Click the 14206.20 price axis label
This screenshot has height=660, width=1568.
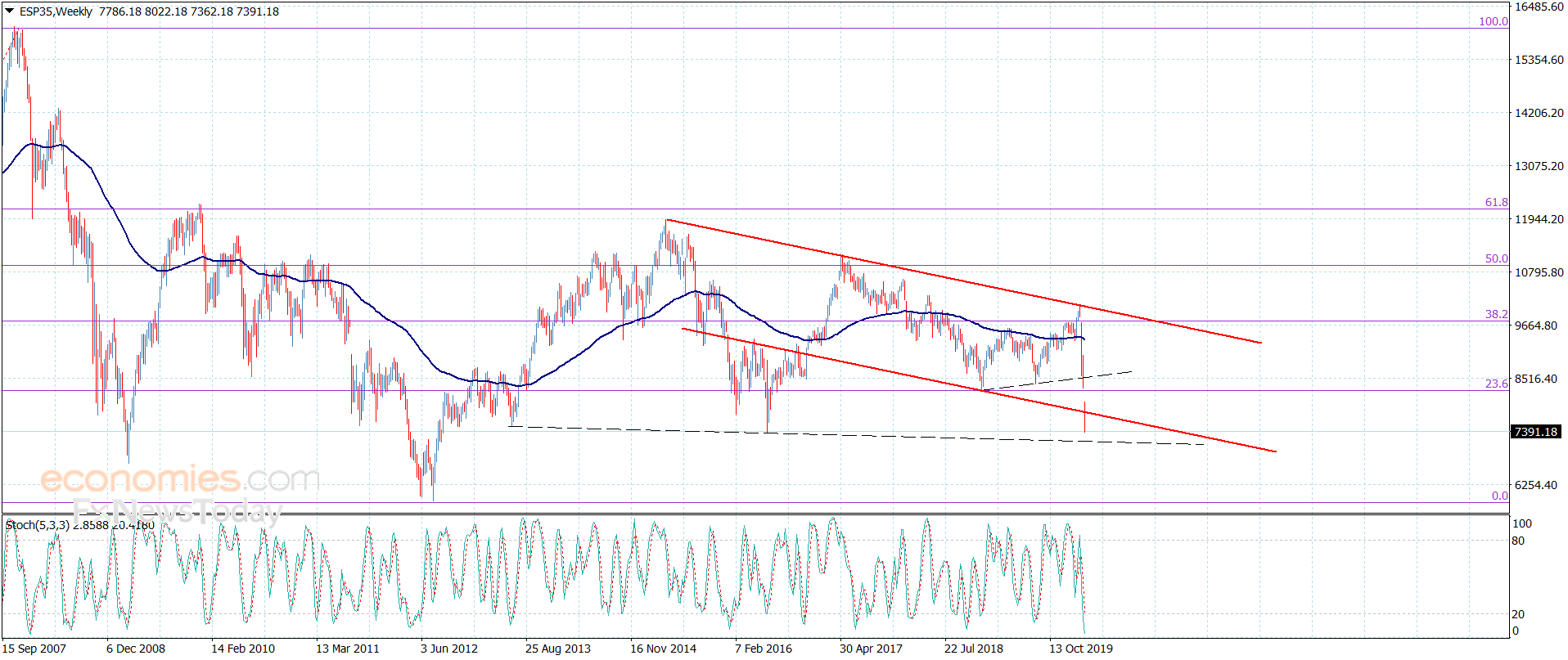coord(1539,113)
